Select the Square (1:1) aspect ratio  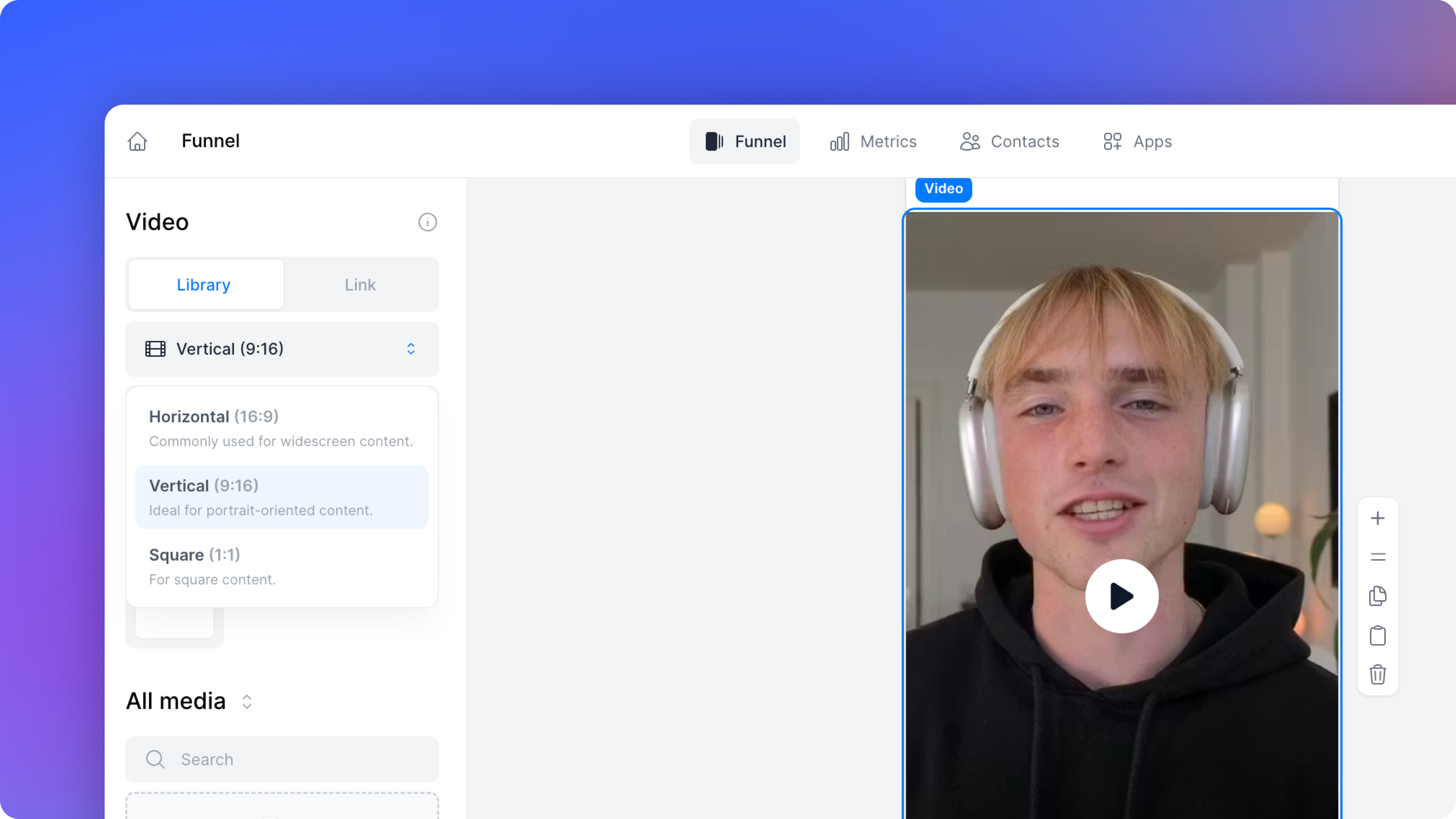281,565
